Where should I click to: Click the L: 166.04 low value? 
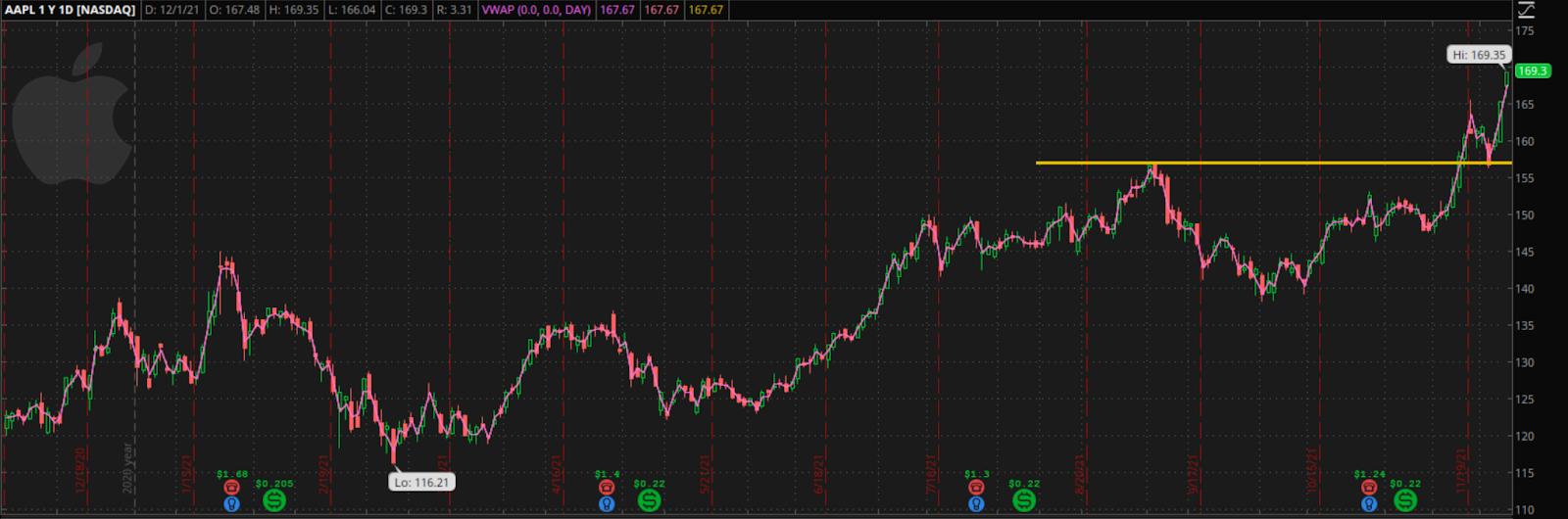352,10
